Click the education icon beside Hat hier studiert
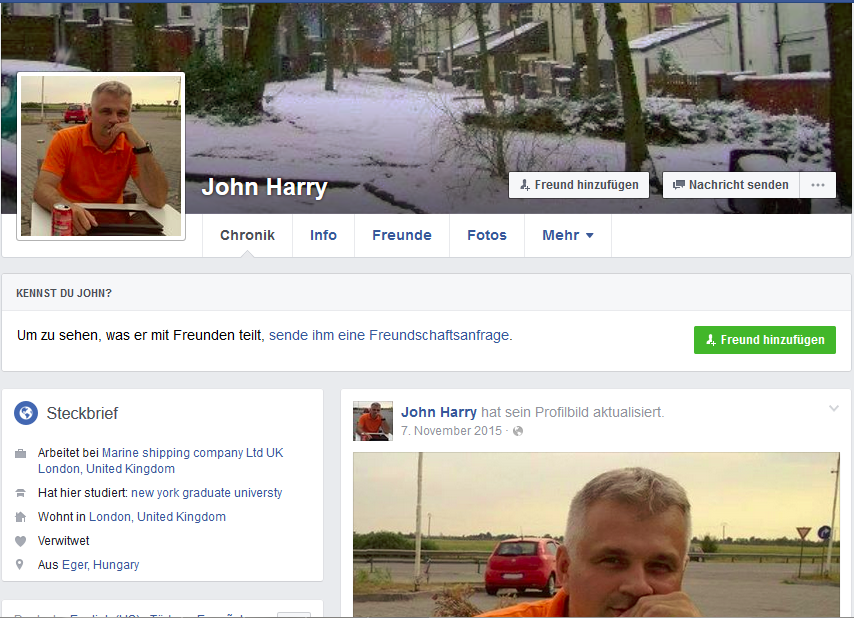The image size is (854, 618). click(x=20, y=493)
